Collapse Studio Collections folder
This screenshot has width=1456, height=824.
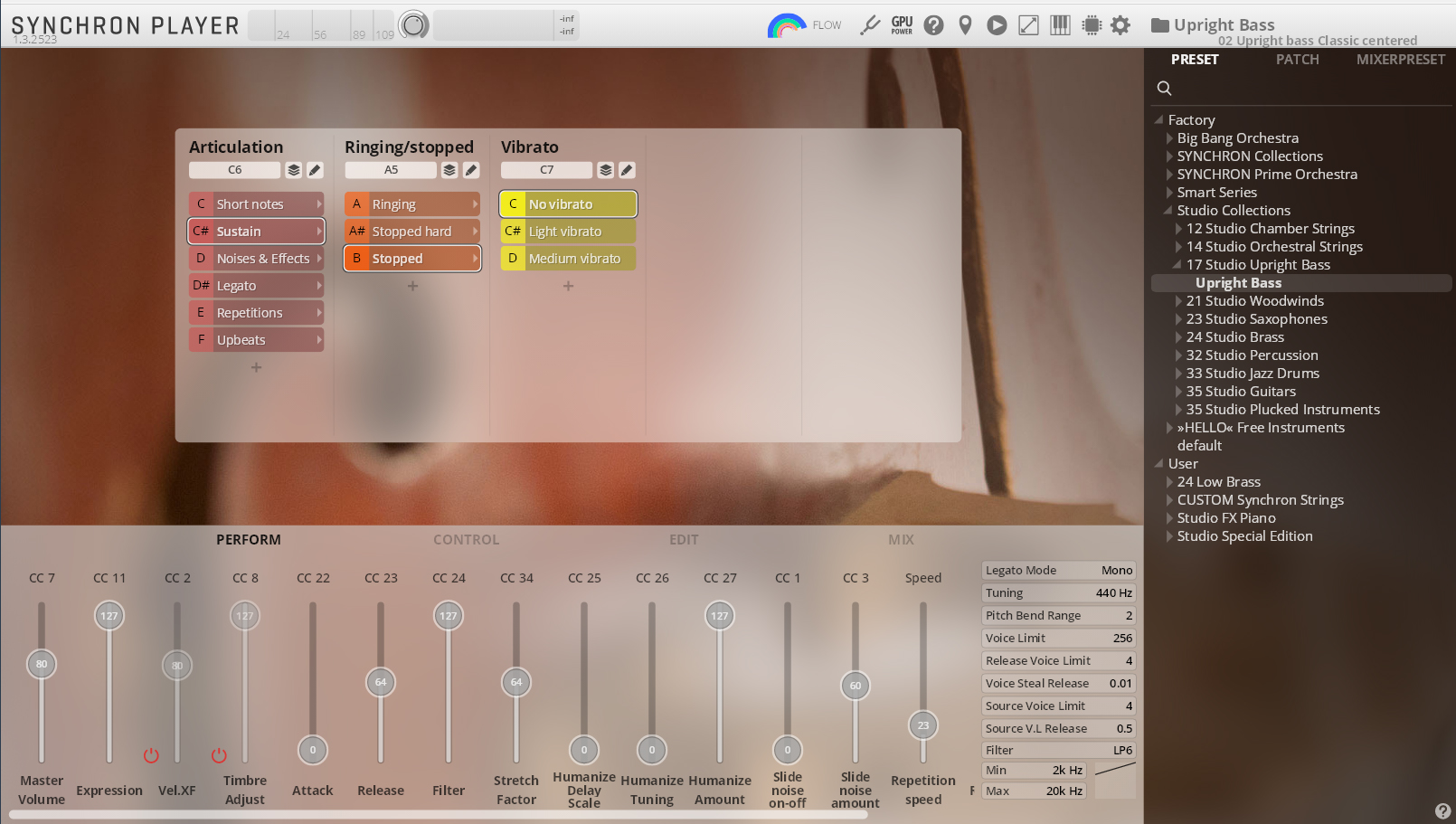pyautogui.click(x=1168, y=210)
